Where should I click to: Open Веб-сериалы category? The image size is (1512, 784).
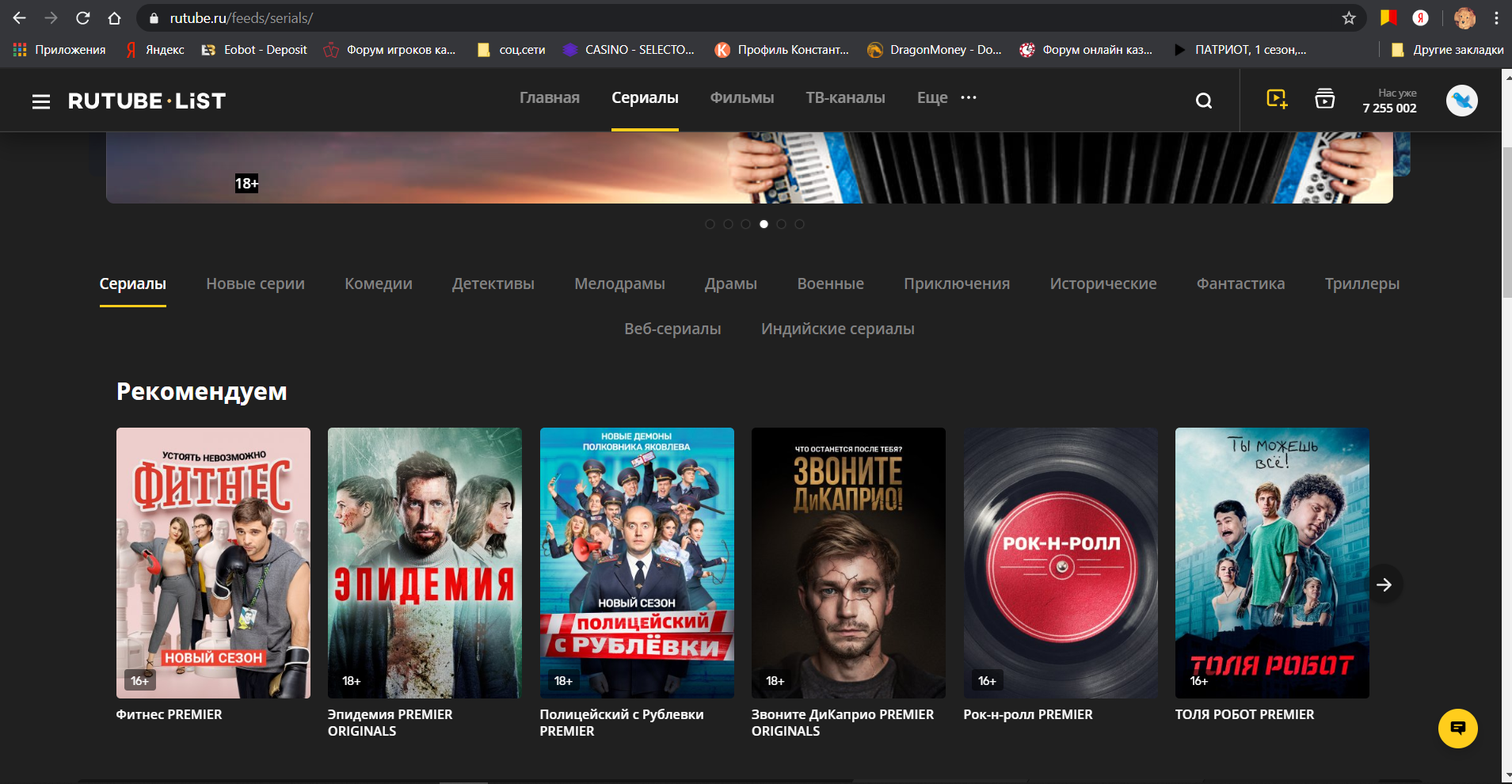[x=672, y=329]
